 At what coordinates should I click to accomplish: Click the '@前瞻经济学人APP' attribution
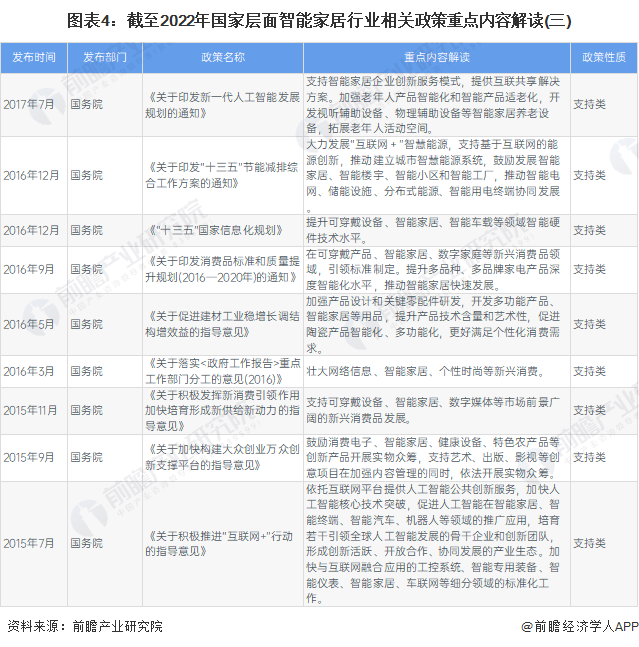pyautogui.click(x=580, y=626)
